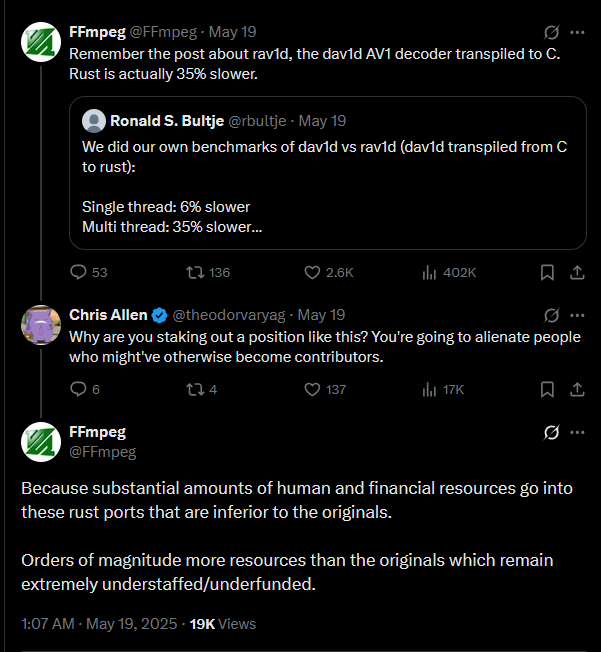Viewport: 601px width, 652px height.
Task: Like the FFmpeg tweet with 2.6K likes
Action: coord(328,272)
